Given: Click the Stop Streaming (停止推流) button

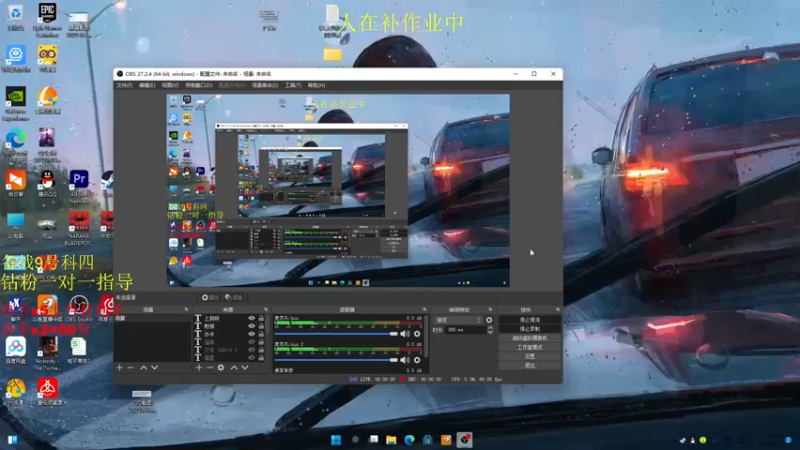Looking at the screenshot, I should (530, 320).
